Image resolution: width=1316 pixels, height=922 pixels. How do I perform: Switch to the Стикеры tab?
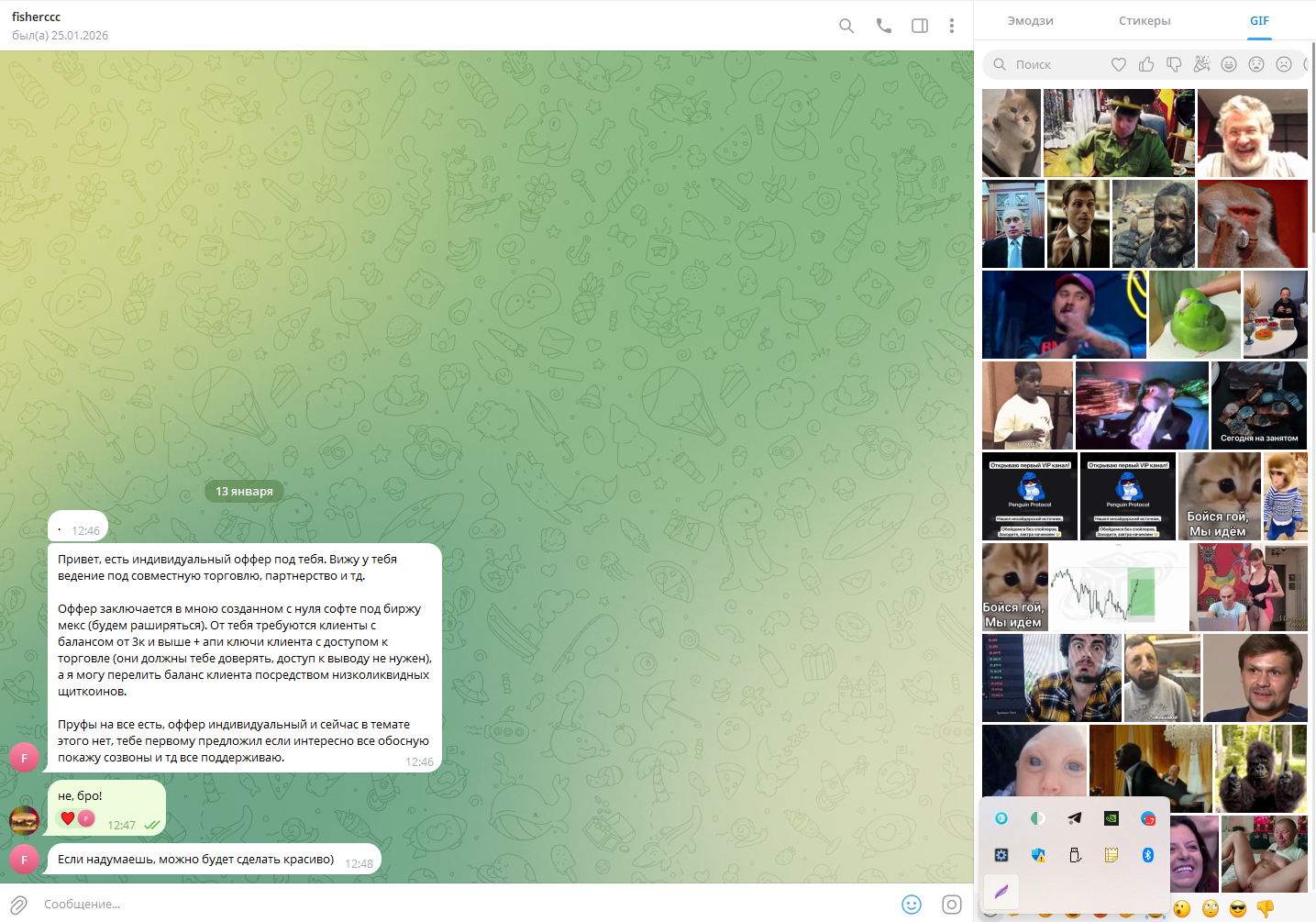[x=1145, y=21]
